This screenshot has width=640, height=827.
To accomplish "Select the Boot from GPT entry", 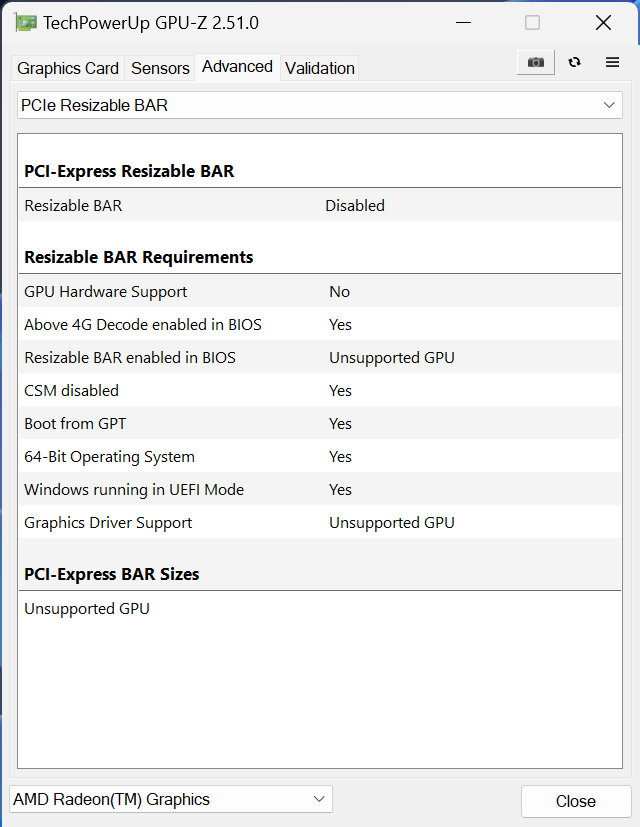I will click(x=320, y=423).
